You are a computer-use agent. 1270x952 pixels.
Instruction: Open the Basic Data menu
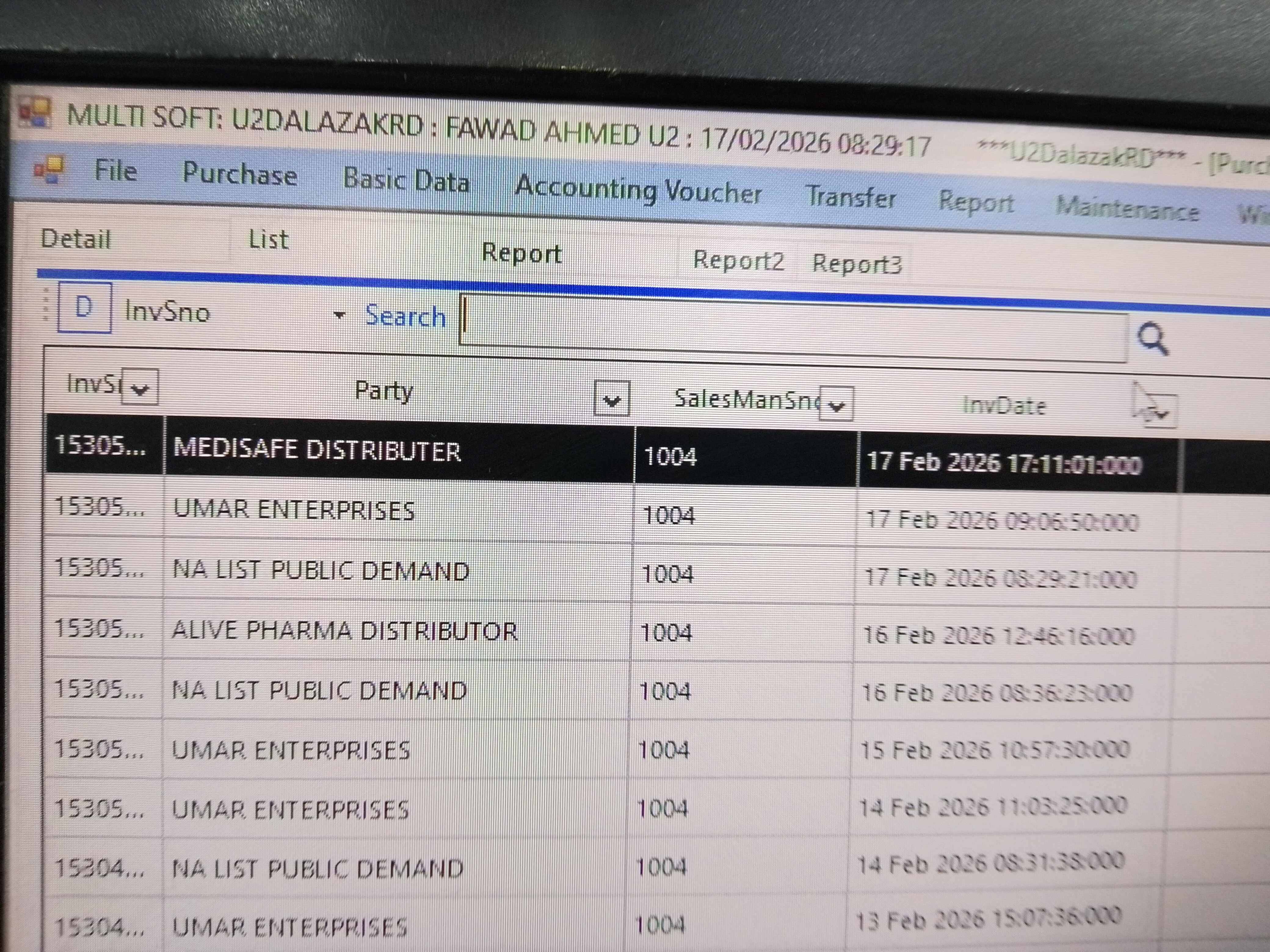click(406, 180)
